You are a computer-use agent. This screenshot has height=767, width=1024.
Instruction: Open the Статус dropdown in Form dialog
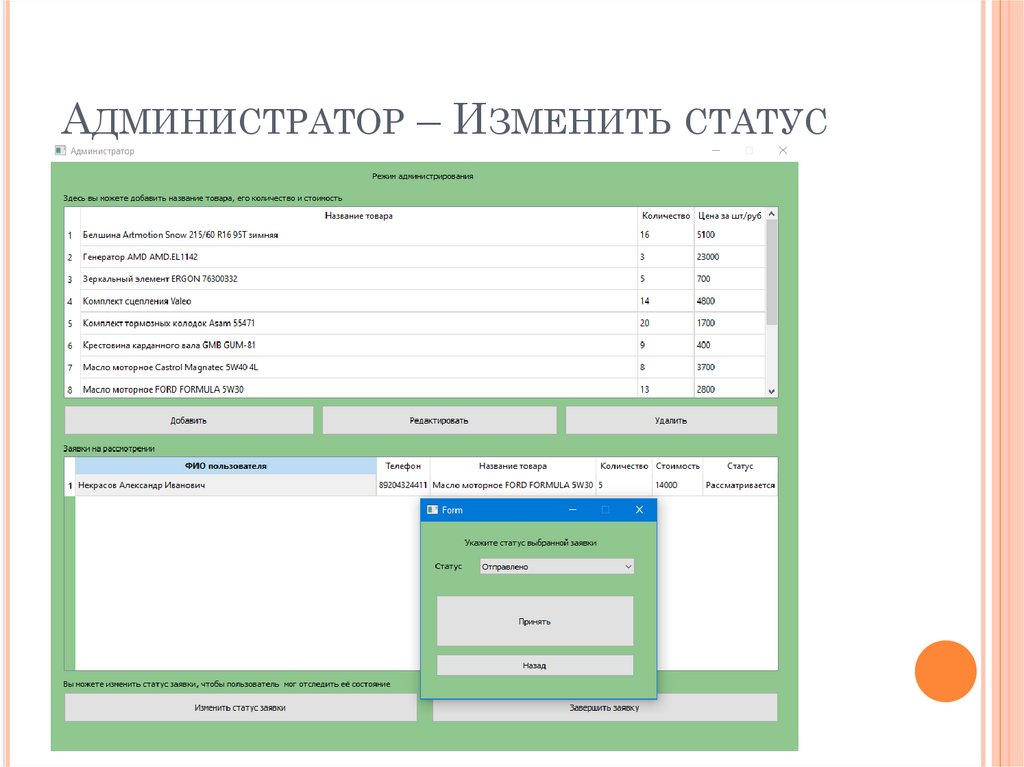pos(556,567)
